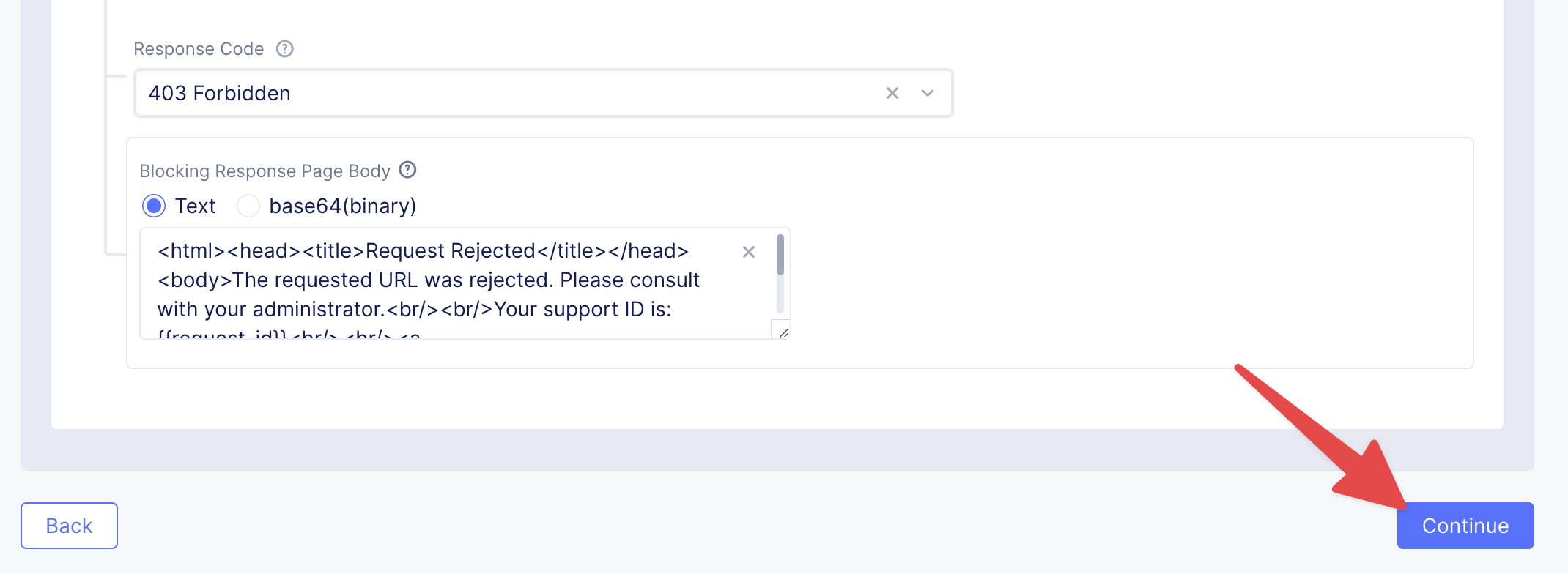The image size is (1568, 574).
Task: Open the 403 Forbidden combo box
Action: pos(506,93)
